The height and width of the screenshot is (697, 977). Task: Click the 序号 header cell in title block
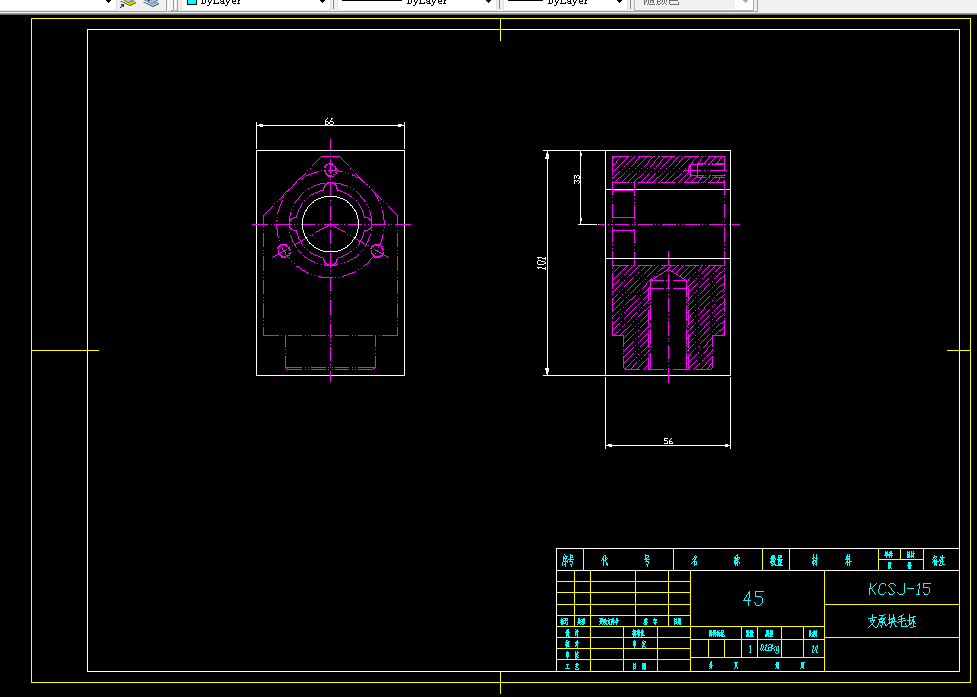568,561
